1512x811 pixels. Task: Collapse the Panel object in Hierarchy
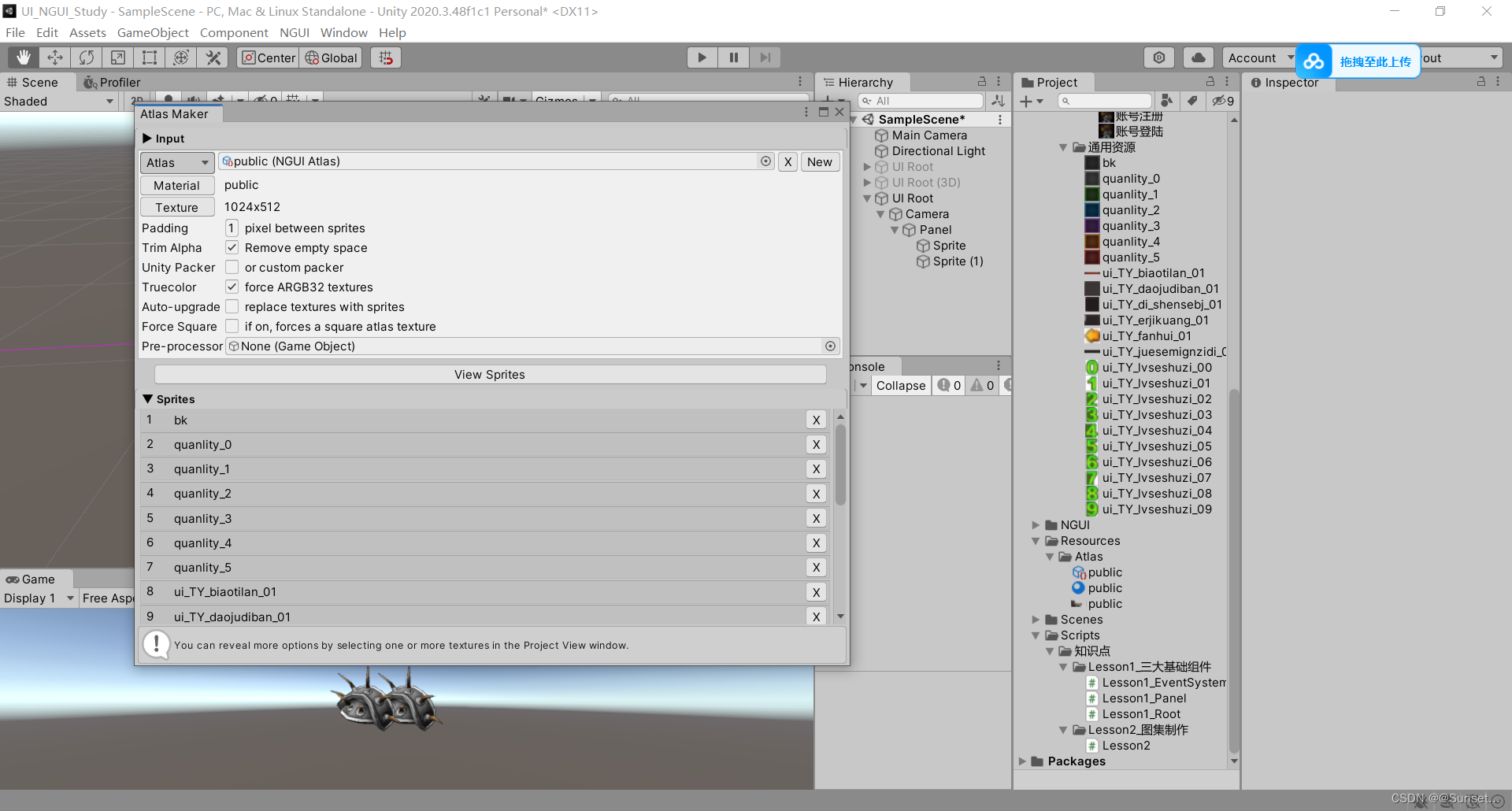click(895, 230)
